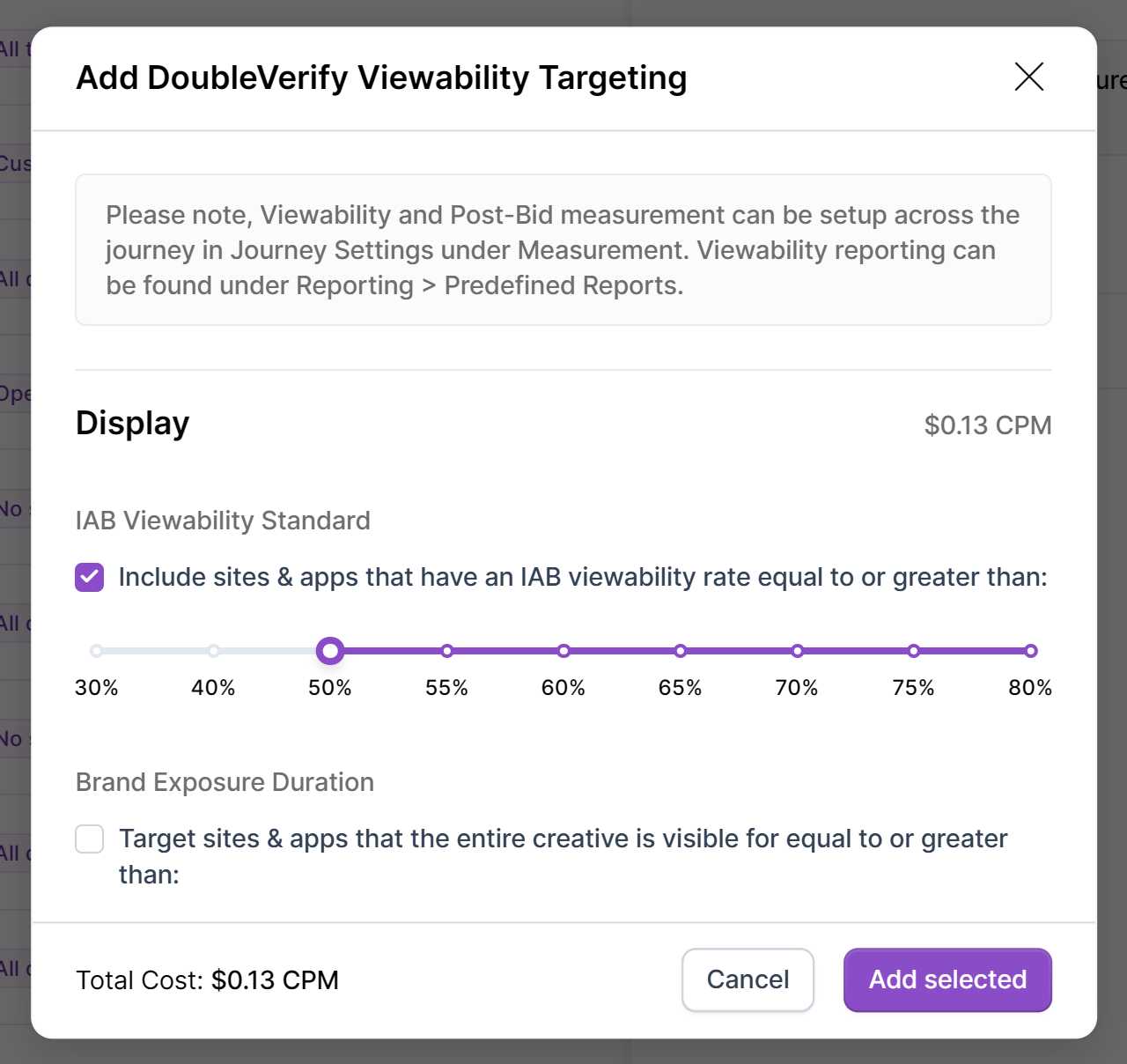Click the $0.13 CPM Display price
Image resolution: width=1127 pixels, height=1064 pixels.
pyautogui.click(x=987, y=425)
